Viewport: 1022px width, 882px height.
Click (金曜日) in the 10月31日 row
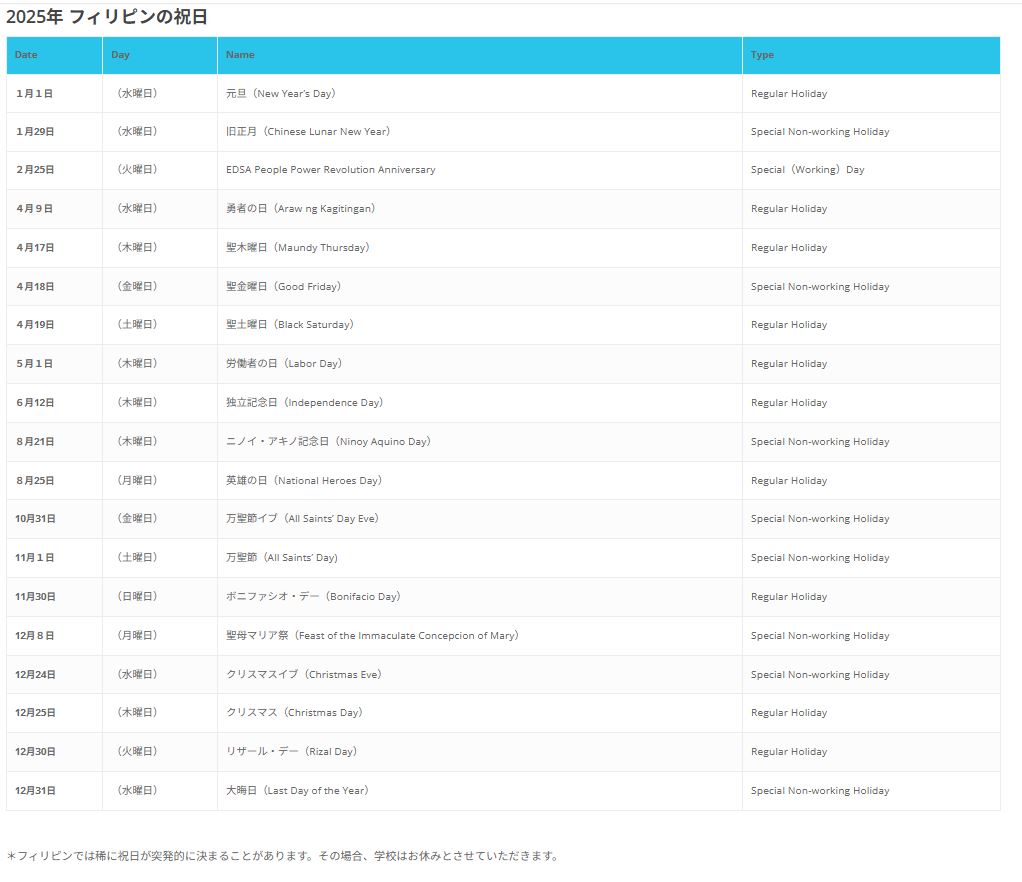(x=137, y=518)
